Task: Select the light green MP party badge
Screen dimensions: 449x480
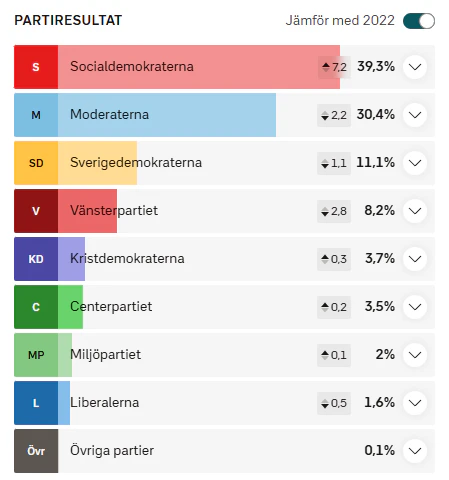Action: [x=36, y=355]
